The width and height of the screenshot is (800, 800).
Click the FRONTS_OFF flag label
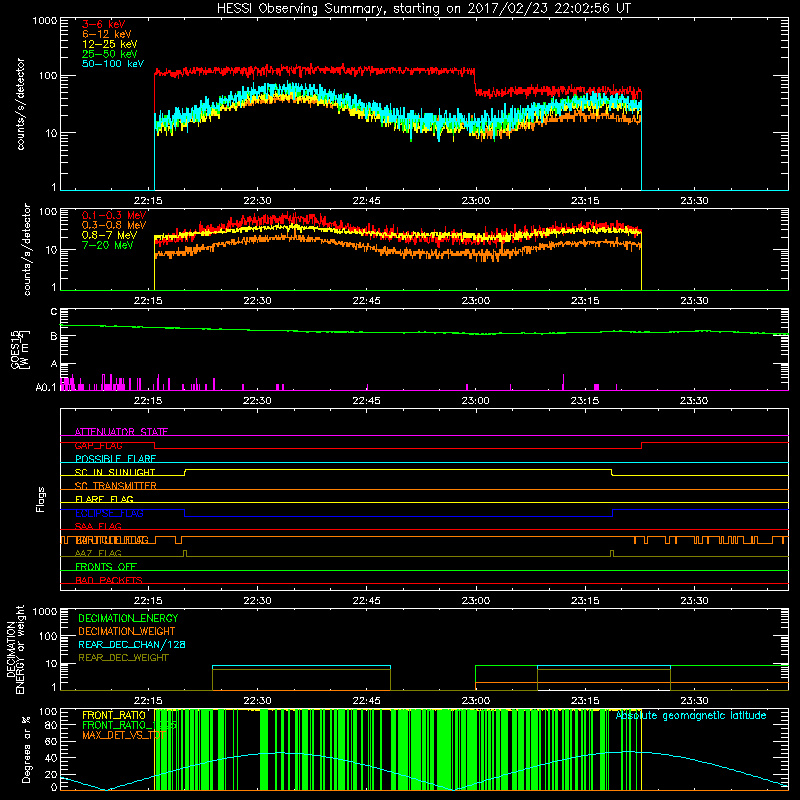click(x=106, y=567)
